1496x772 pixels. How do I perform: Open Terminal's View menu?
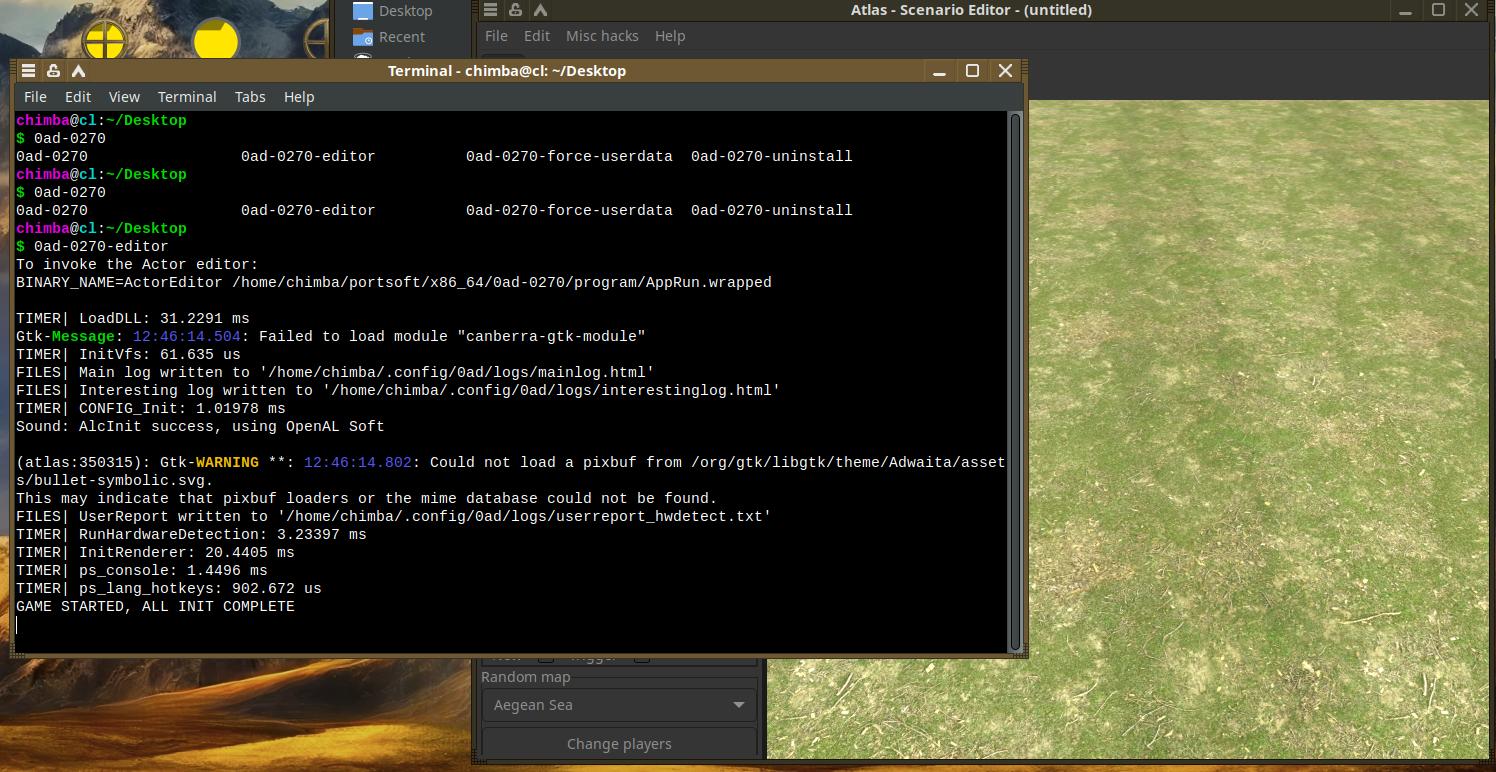[124, 97]
